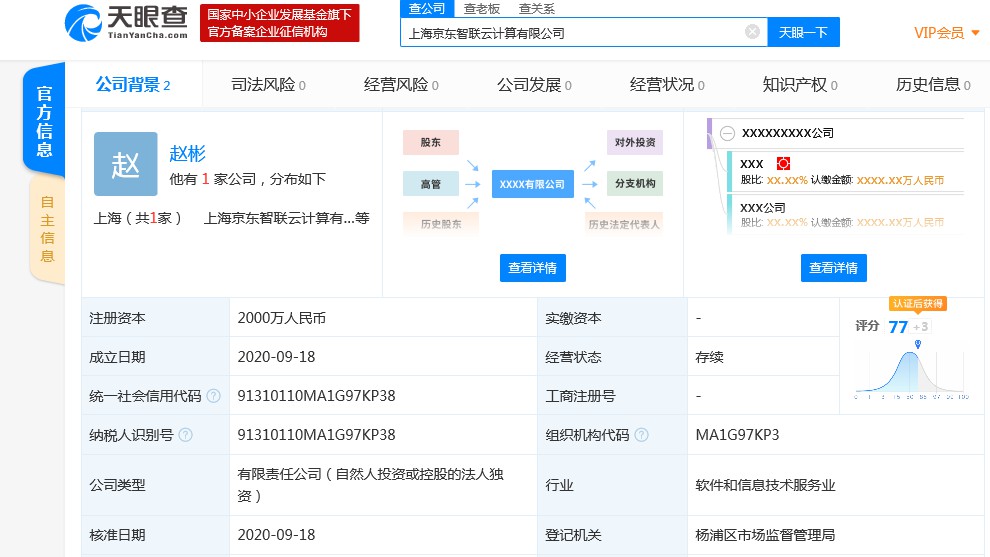Click the credit code 91310110MA1G97KP38 beside 统一社会信用代码
This screenshot has height=557, width=990.
pos(316,396)
